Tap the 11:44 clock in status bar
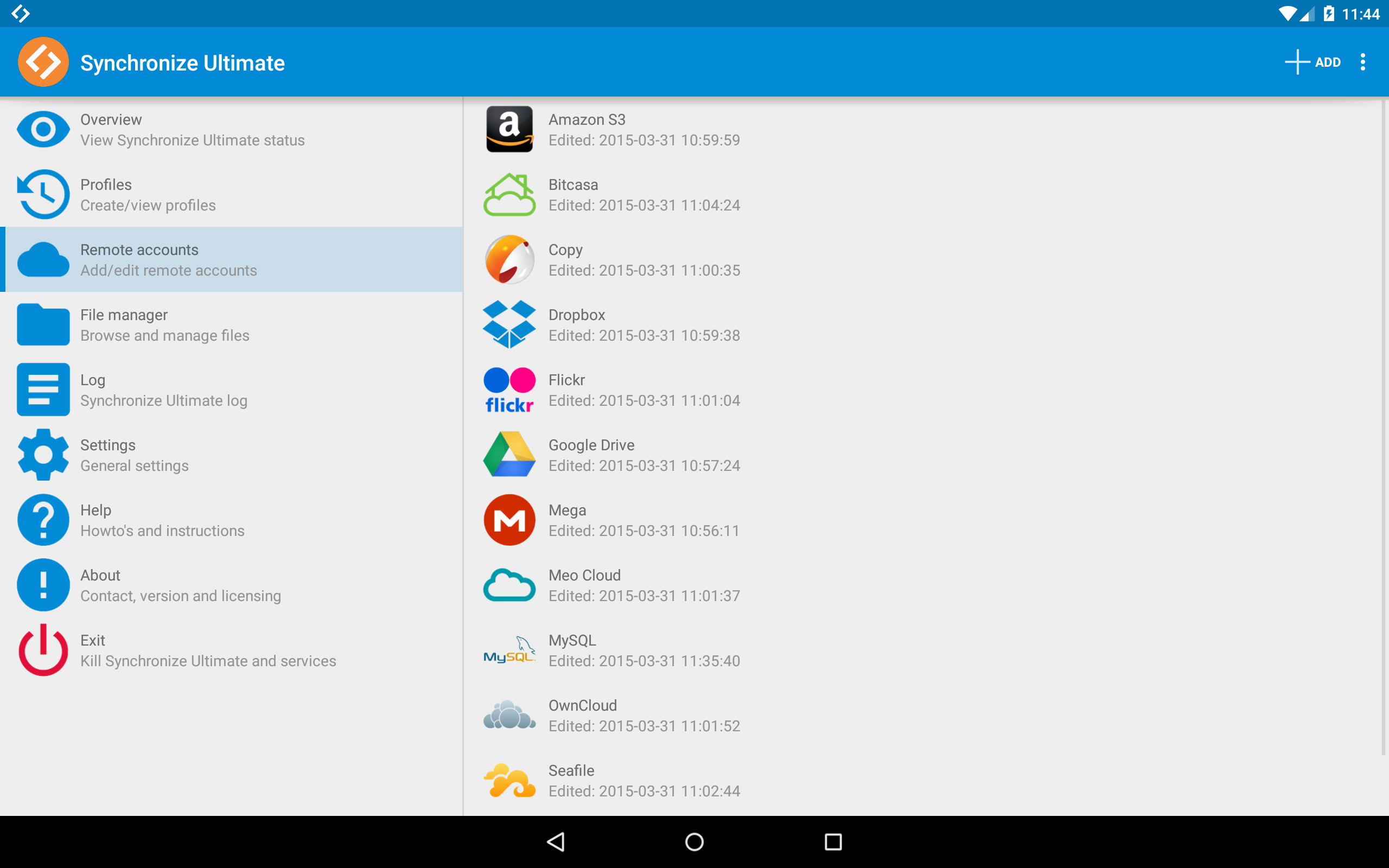This screenshot has height=868, width=1389. (1360, 14)
